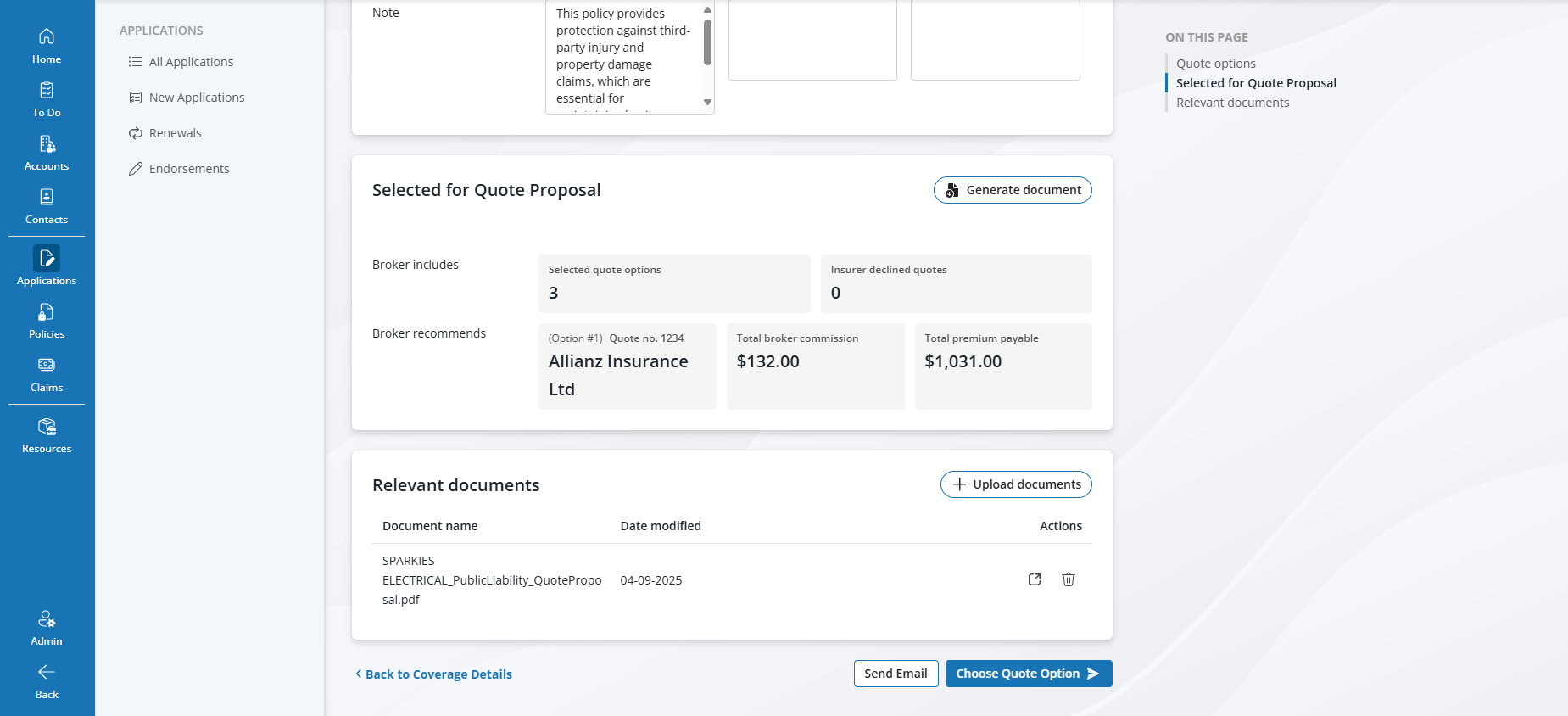Click the sidebar Back arrow
This screenshot has width=1568, height=716.
[47, 681]
